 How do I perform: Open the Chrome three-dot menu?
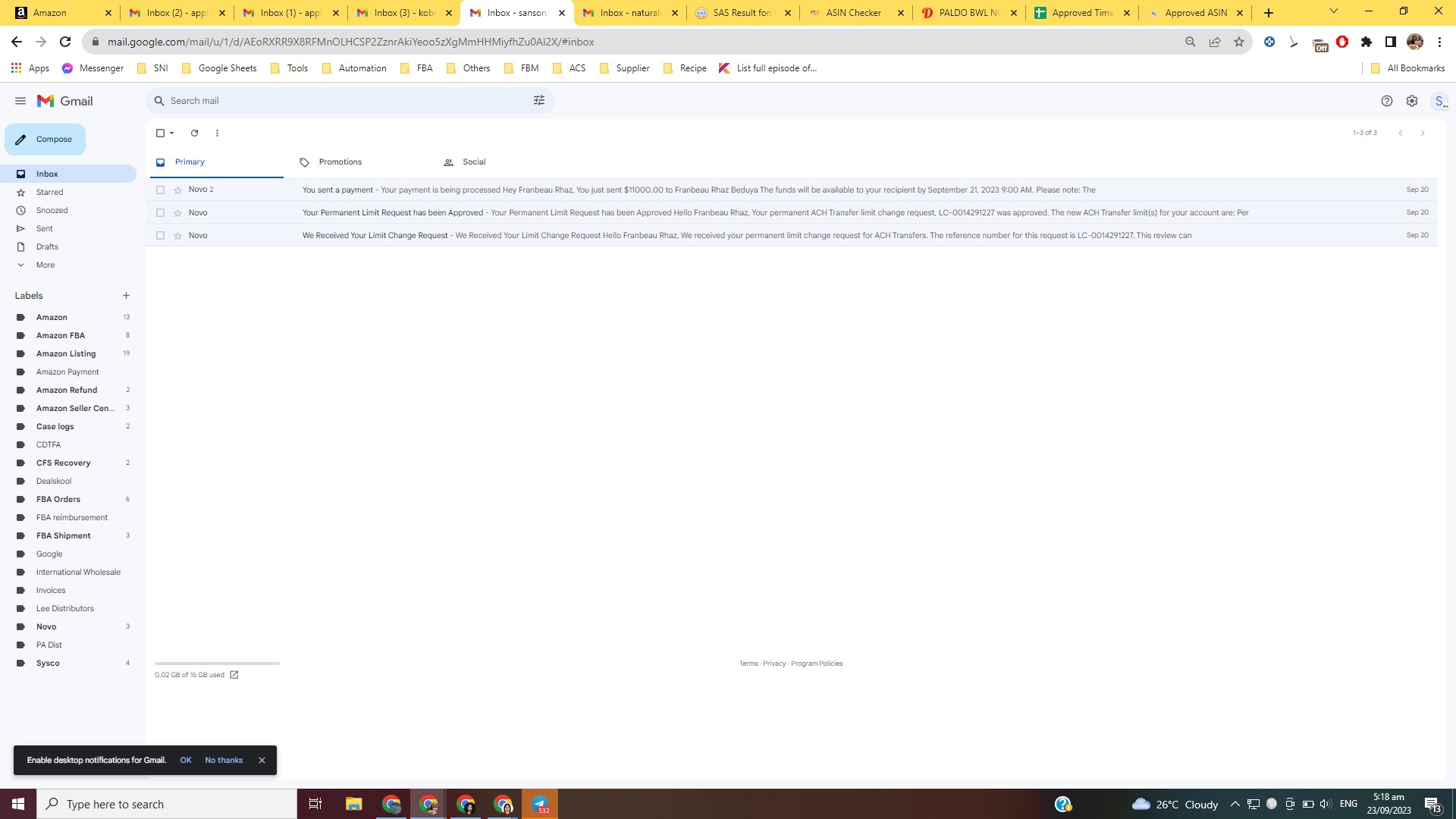pyautogui.click(x=1439, y=42)
